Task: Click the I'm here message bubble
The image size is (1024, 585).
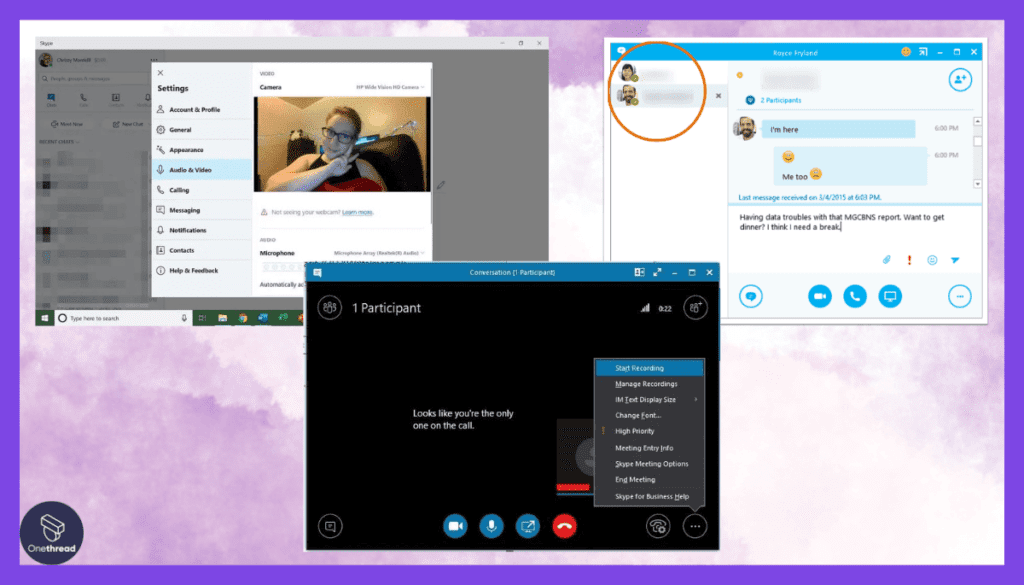Action: click(x=839, y=129)
